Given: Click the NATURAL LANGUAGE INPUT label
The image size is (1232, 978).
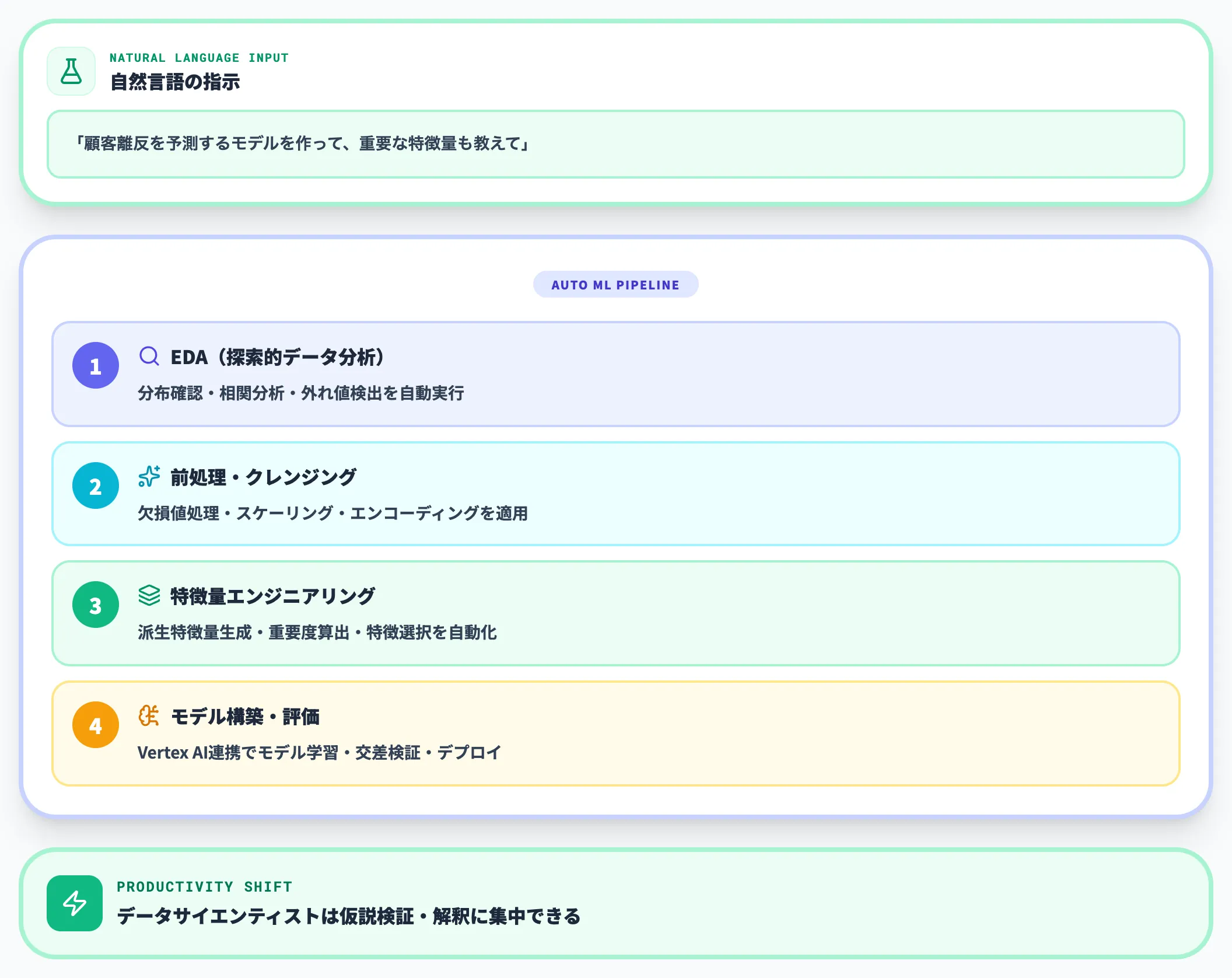Looking at the screenshot, I should (199, 58).
